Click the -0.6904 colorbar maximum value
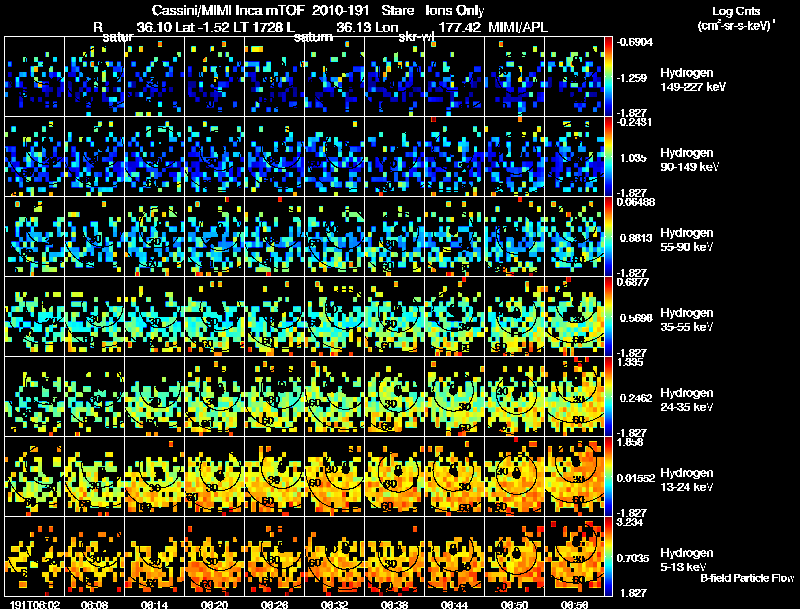This screenshot has width=800, height=609. 635,42
